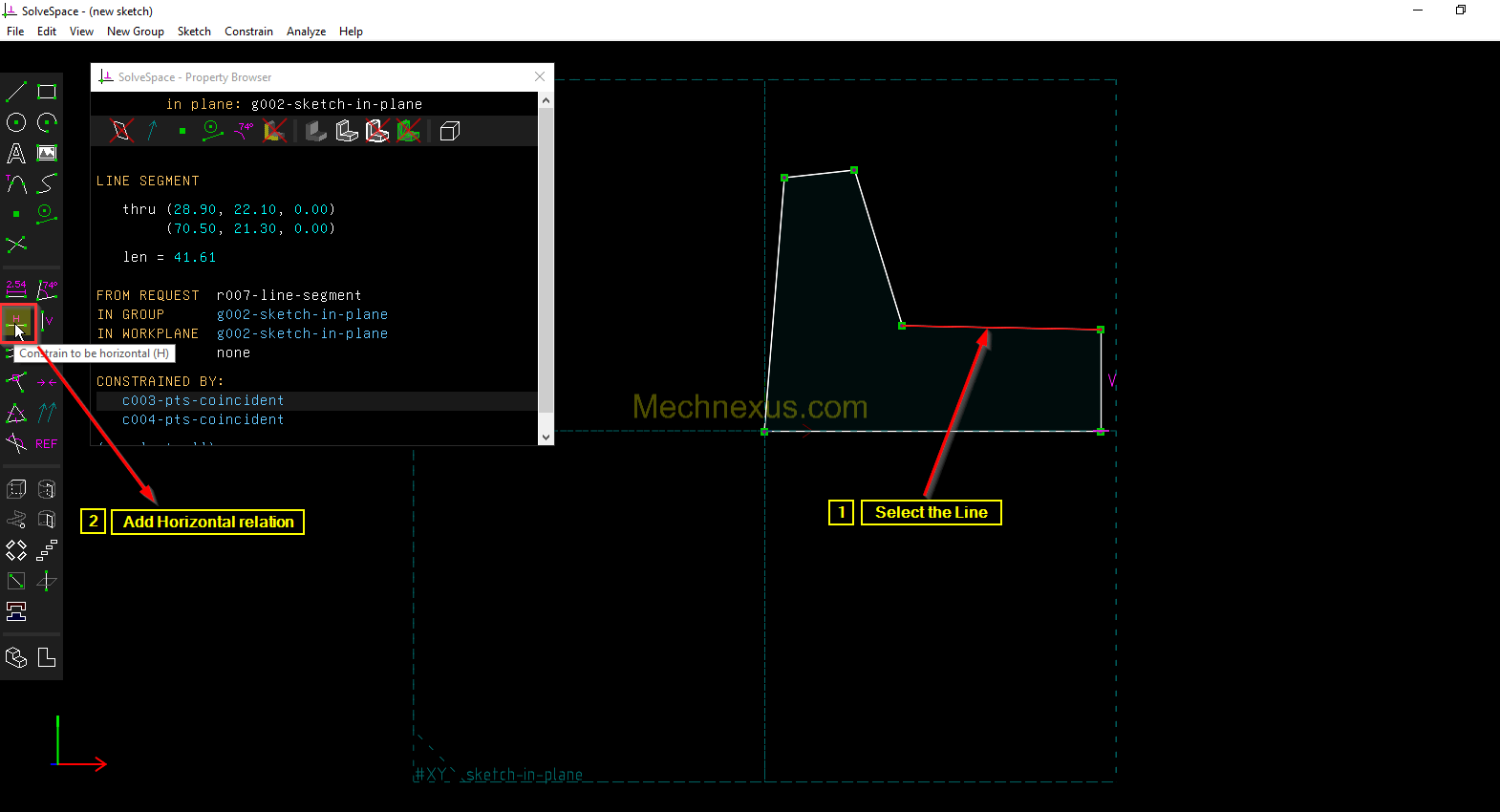Toggle normals visibility in Property Browser
This screenshot has height=812, width=1500.
[152, 131]
